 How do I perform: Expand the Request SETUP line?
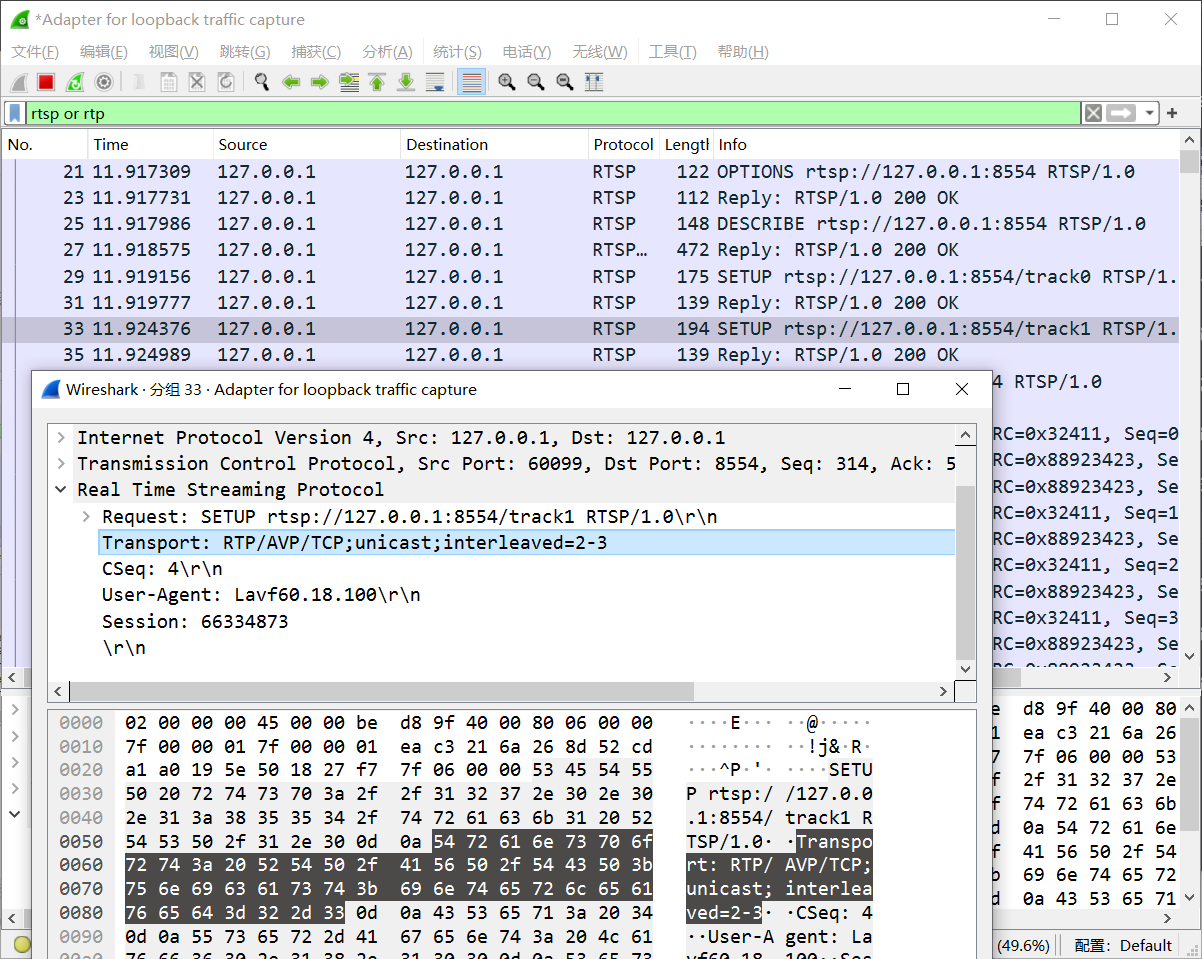(x=87, y=516)
